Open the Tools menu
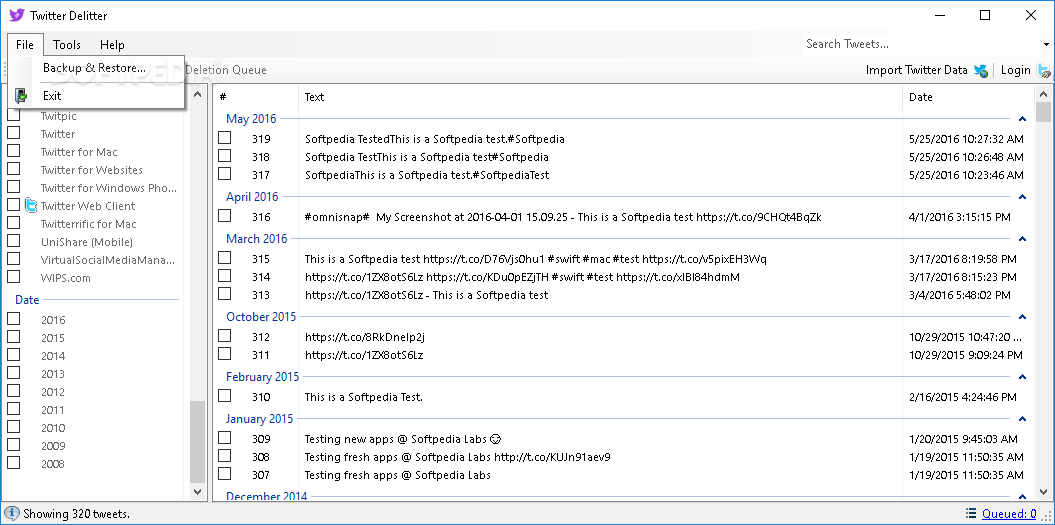This screenshot has height=525, width=1055. tap(67, 44)
